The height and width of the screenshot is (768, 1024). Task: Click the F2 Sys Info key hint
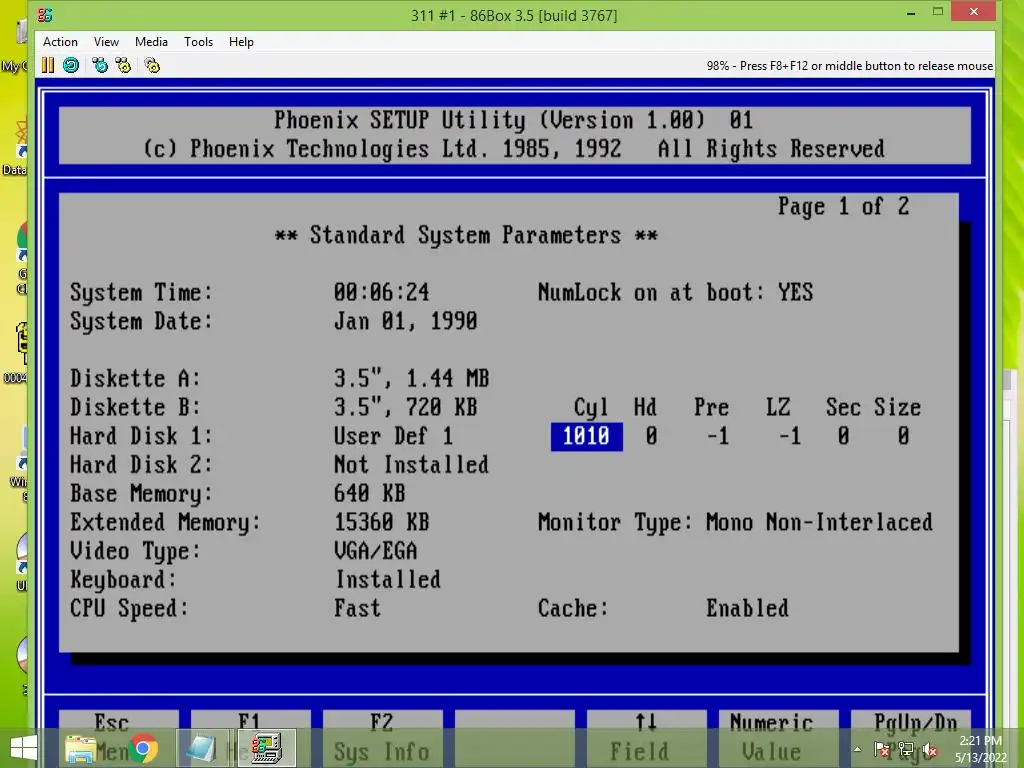[382, 738]
